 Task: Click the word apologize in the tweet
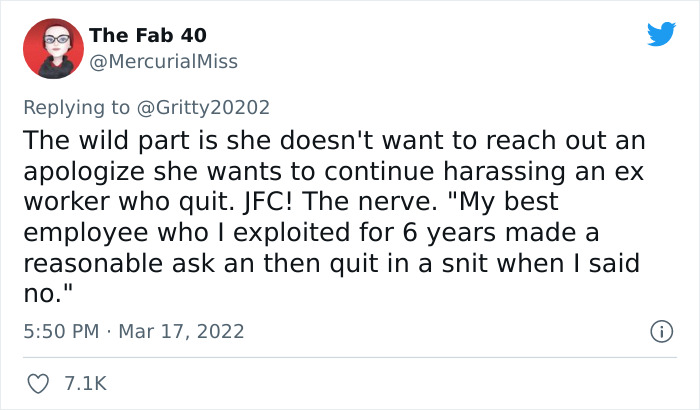pos(84,171)
